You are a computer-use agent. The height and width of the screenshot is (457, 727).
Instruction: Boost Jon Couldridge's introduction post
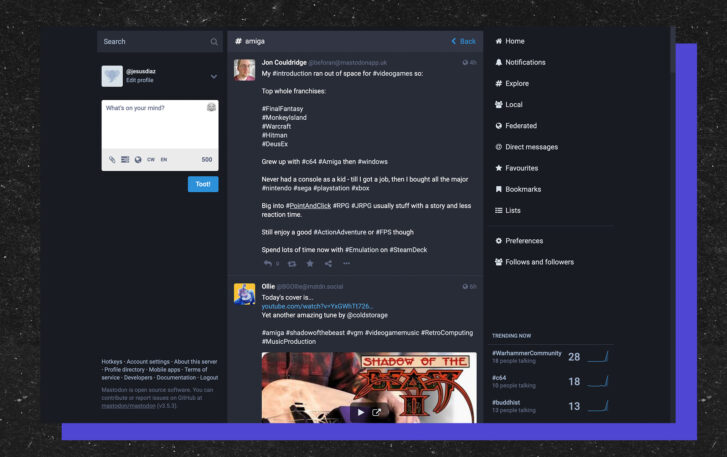[x=291, y=263]
